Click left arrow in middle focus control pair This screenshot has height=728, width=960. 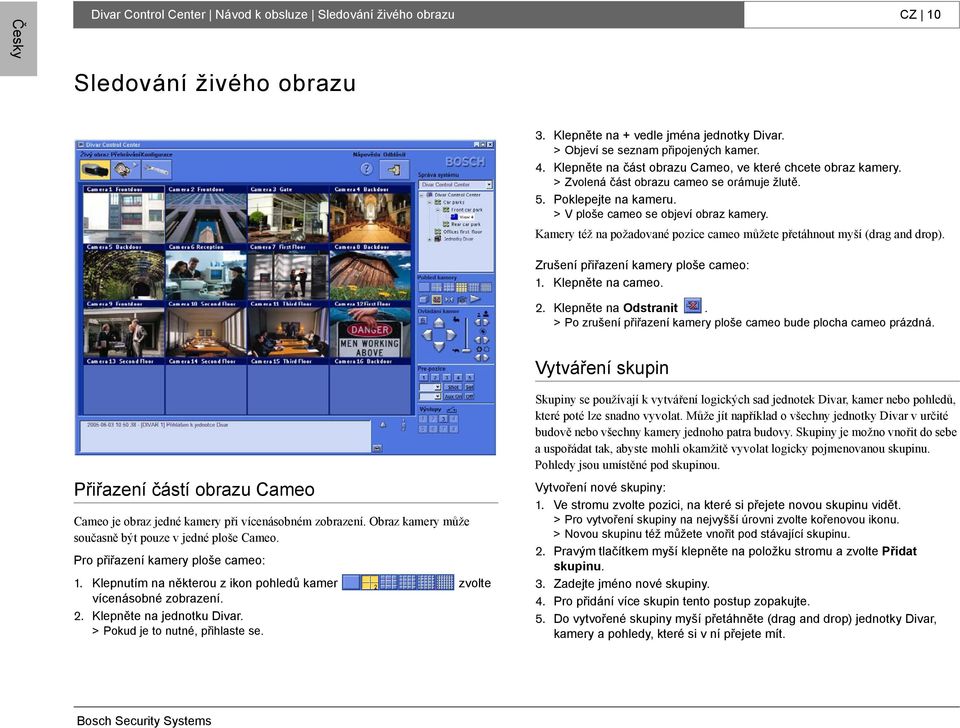pos(478,340)
